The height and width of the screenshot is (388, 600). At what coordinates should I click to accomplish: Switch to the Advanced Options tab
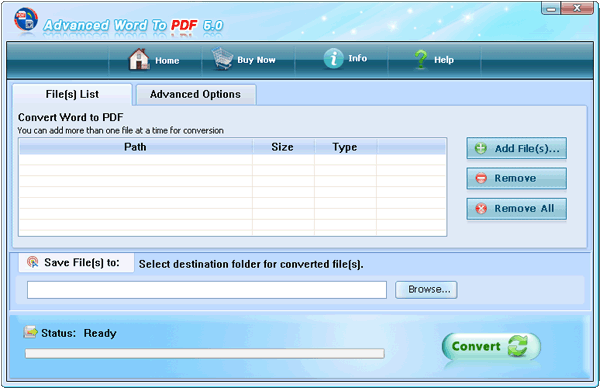point(196,94)
